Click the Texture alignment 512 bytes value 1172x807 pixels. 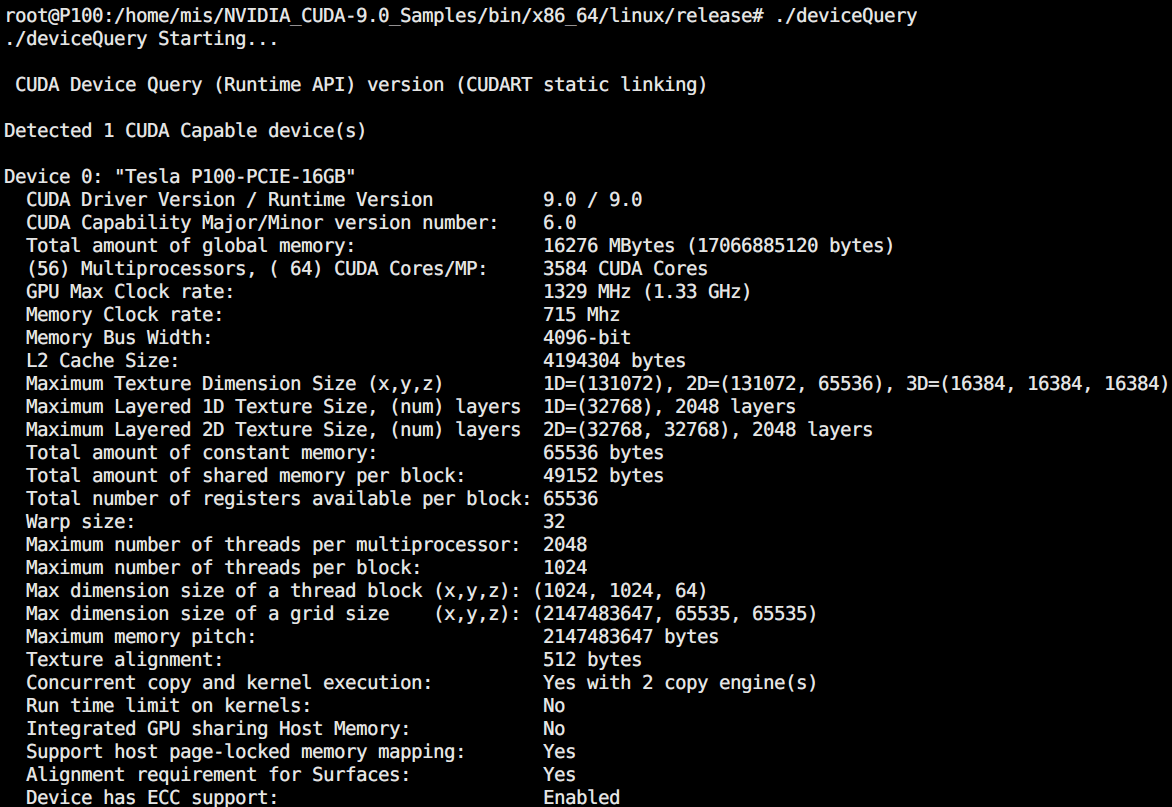click(593, 660)
